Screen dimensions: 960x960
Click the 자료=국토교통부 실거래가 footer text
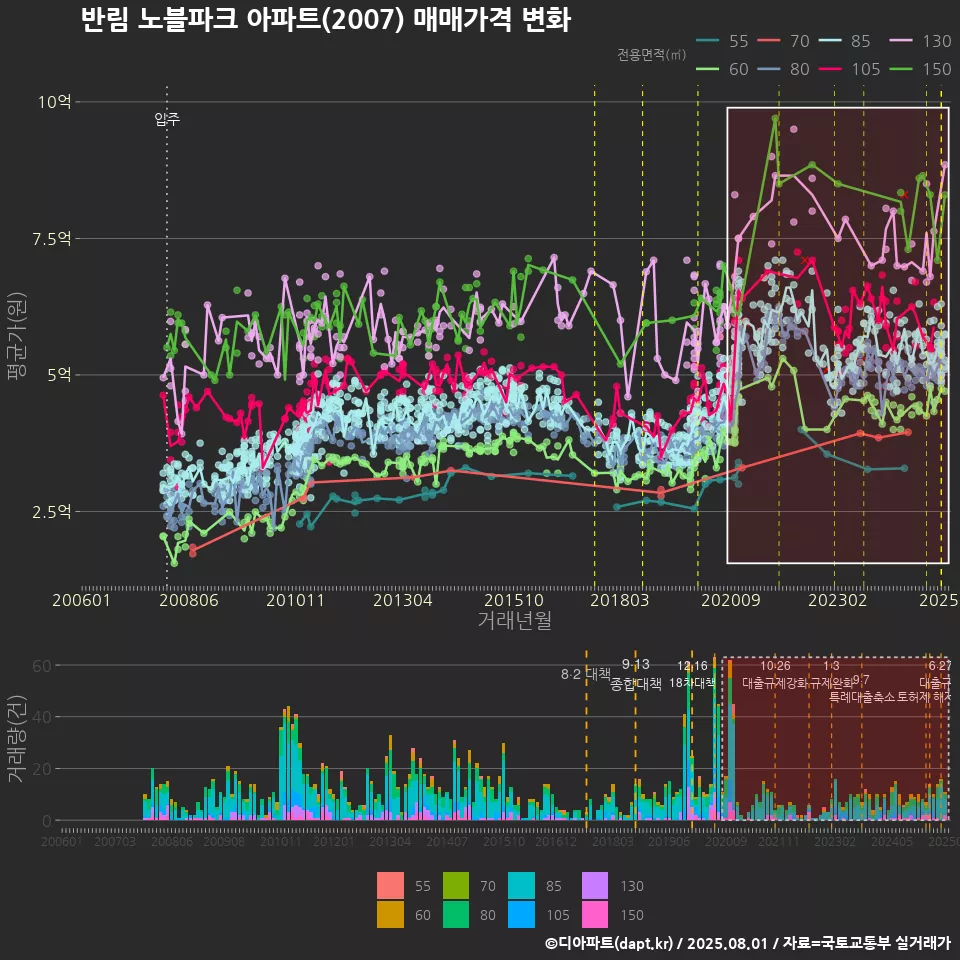[x=866, y=943]
